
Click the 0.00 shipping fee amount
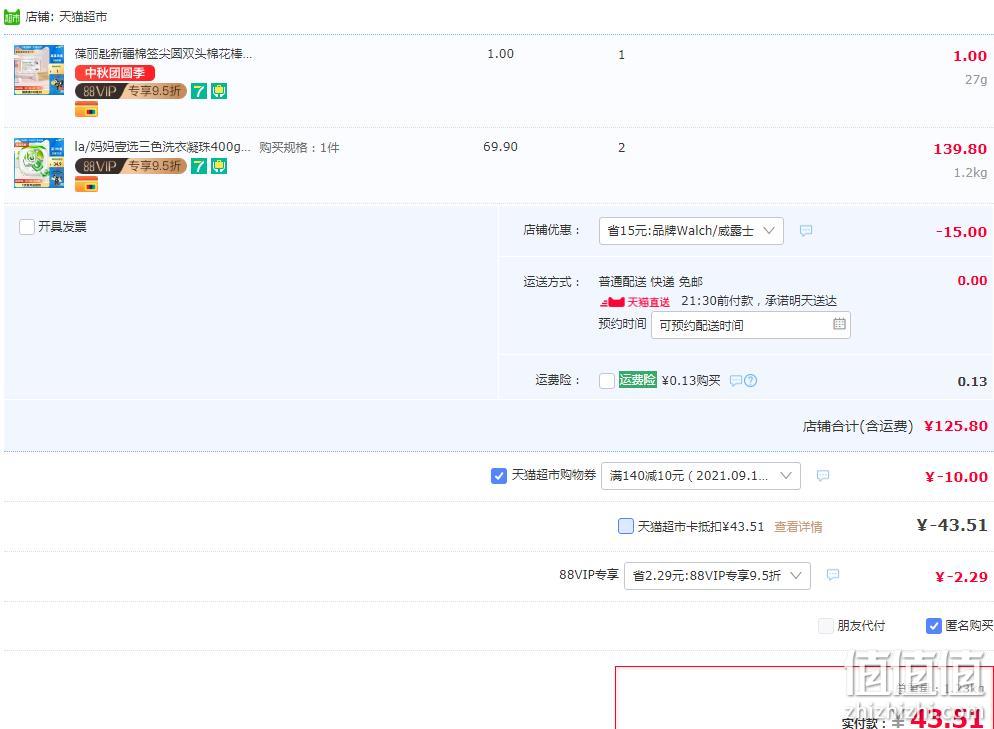pyautogui.click(x=972, y=281)
